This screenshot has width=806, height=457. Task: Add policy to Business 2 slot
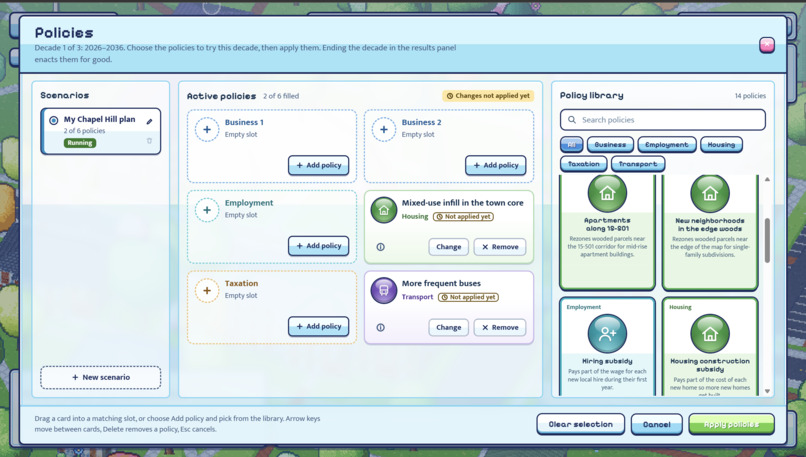(496, 165)
